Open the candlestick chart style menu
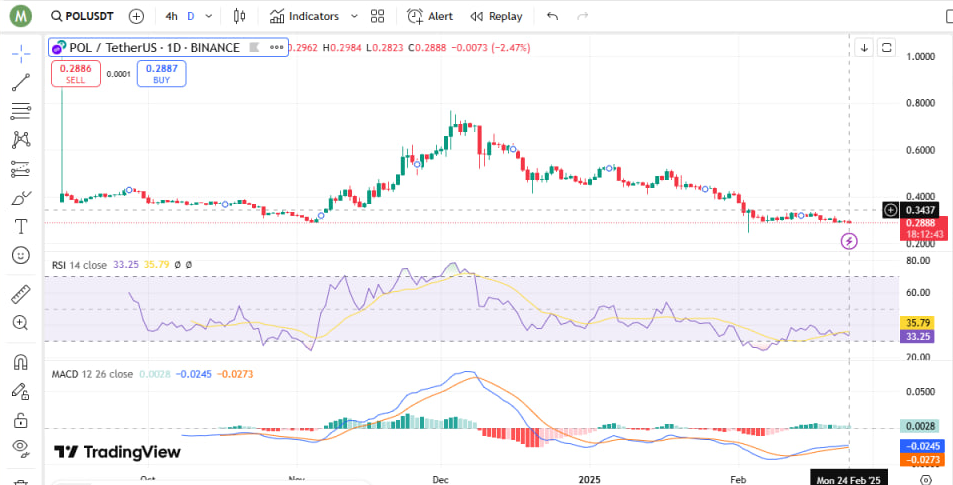 [x=239, y=16]
